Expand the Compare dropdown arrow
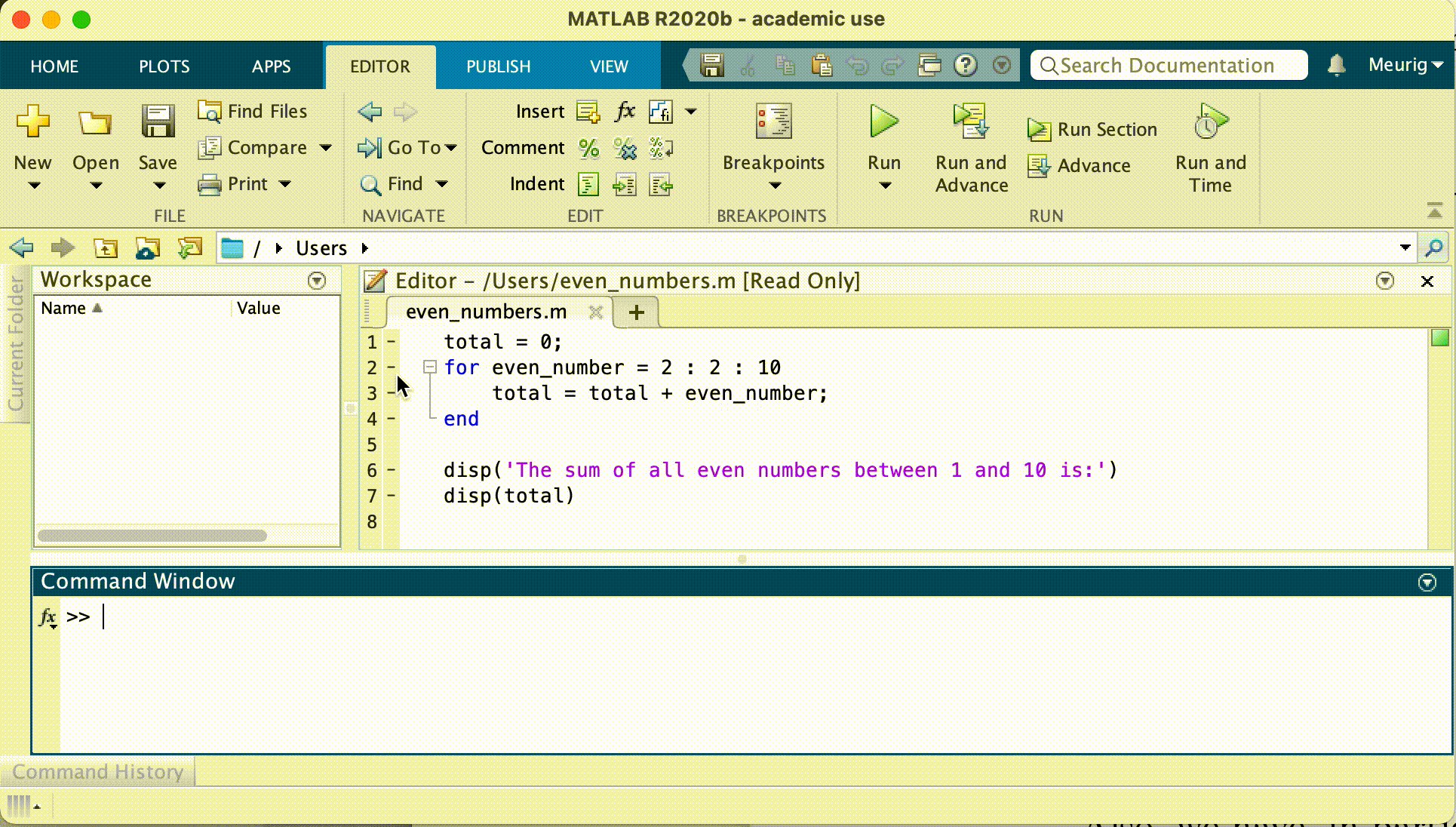 pos(326,147)
